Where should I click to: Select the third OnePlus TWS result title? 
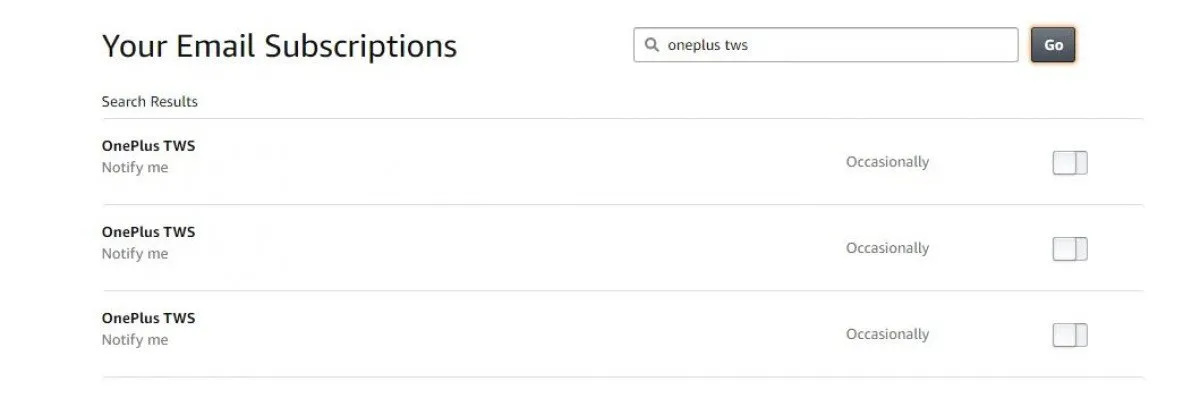[x=148, y=318]
